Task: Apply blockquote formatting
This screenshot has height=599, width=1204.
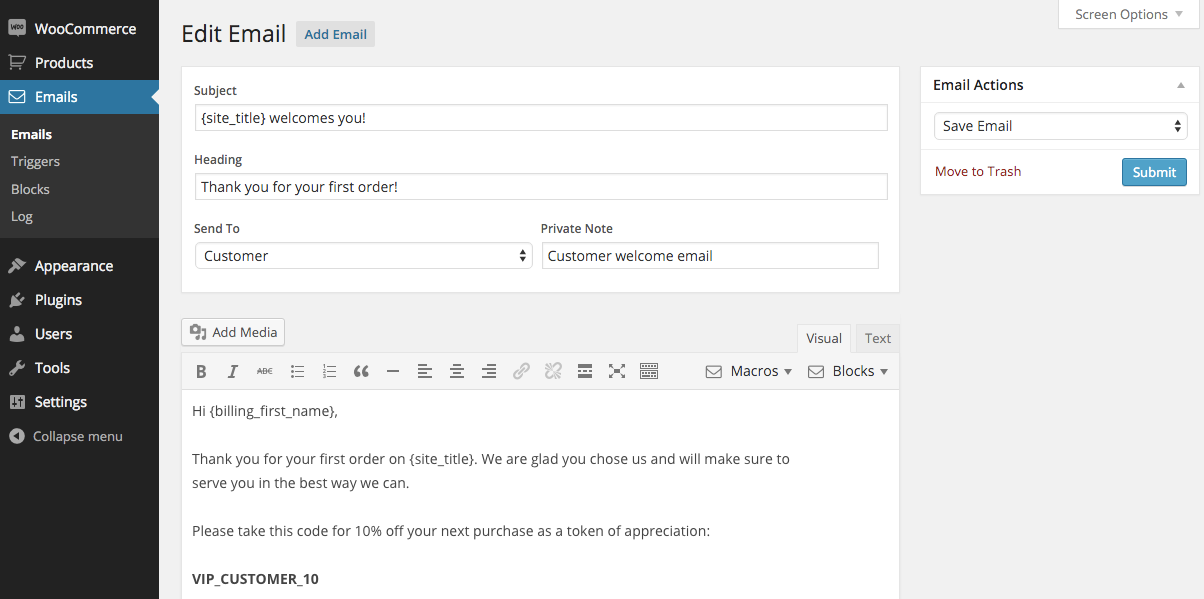Action: tap(361, 372)
